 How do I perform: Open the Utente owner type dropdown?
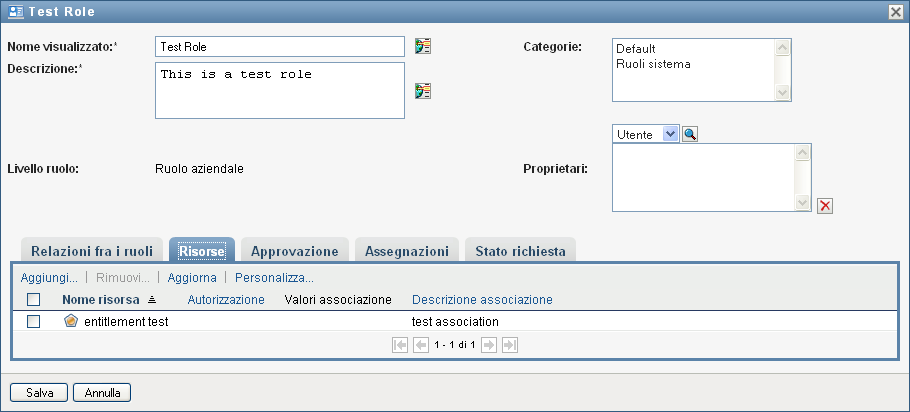click(670, 134)
